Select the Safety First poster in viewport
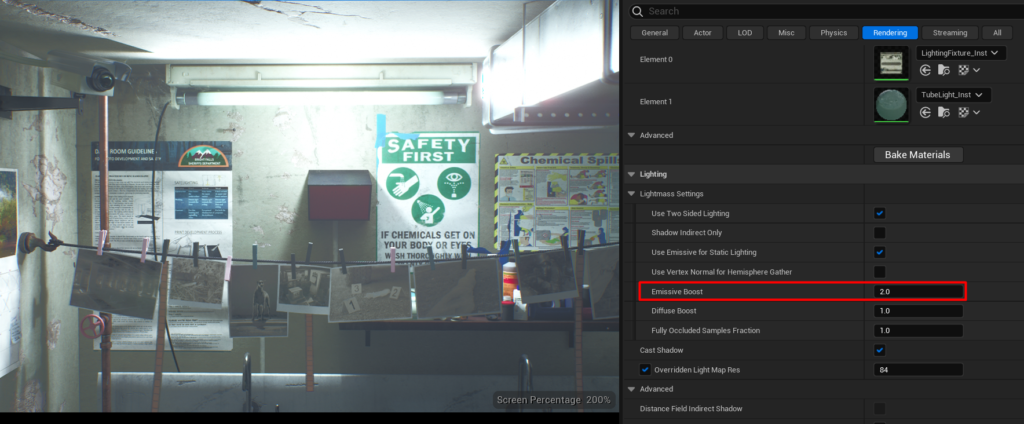This screenshot has height=424, width=1024. click(428, 196)
